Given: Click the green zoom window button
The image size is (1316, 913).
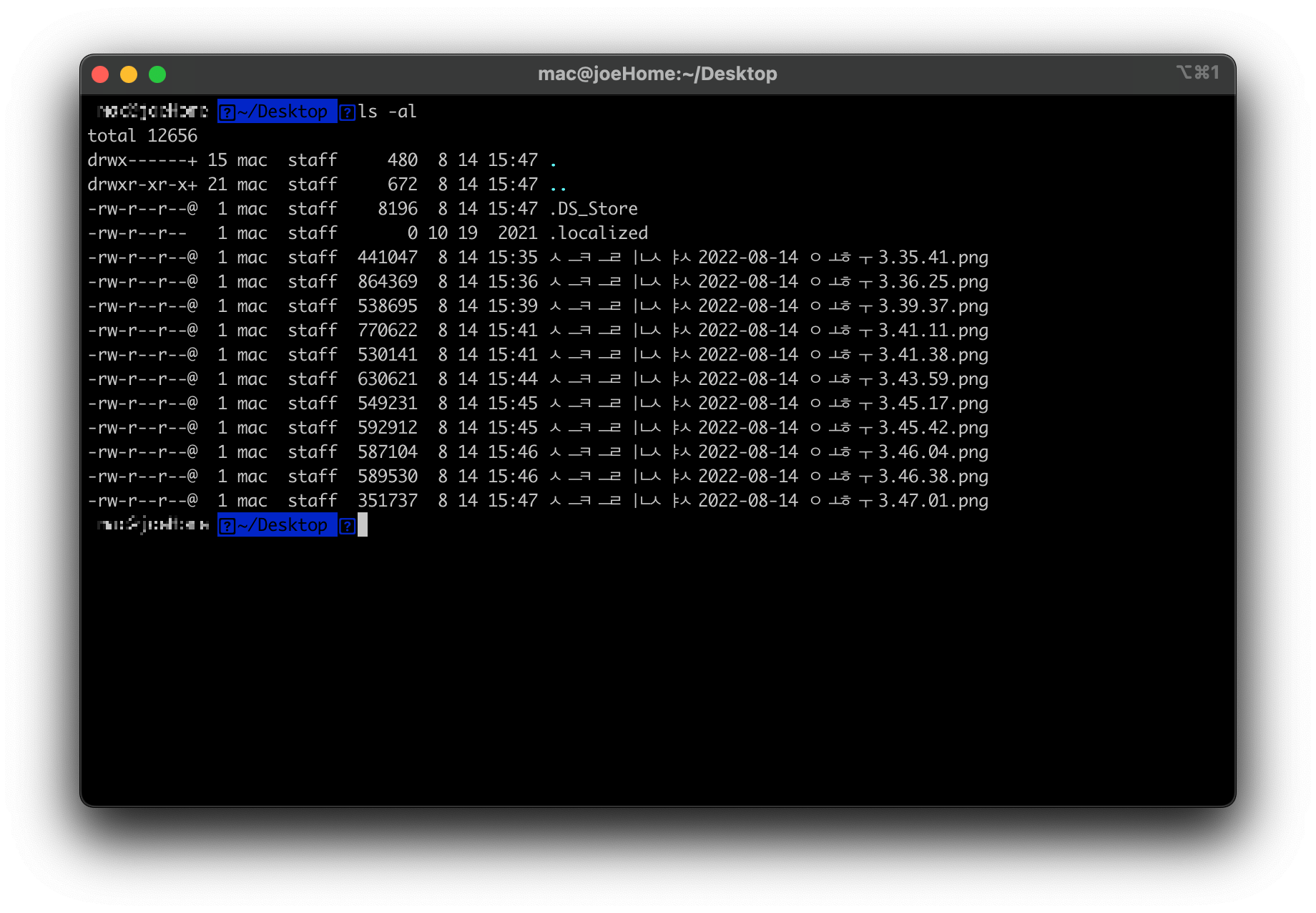Looking at the screenshot, I should coord(157,74).
